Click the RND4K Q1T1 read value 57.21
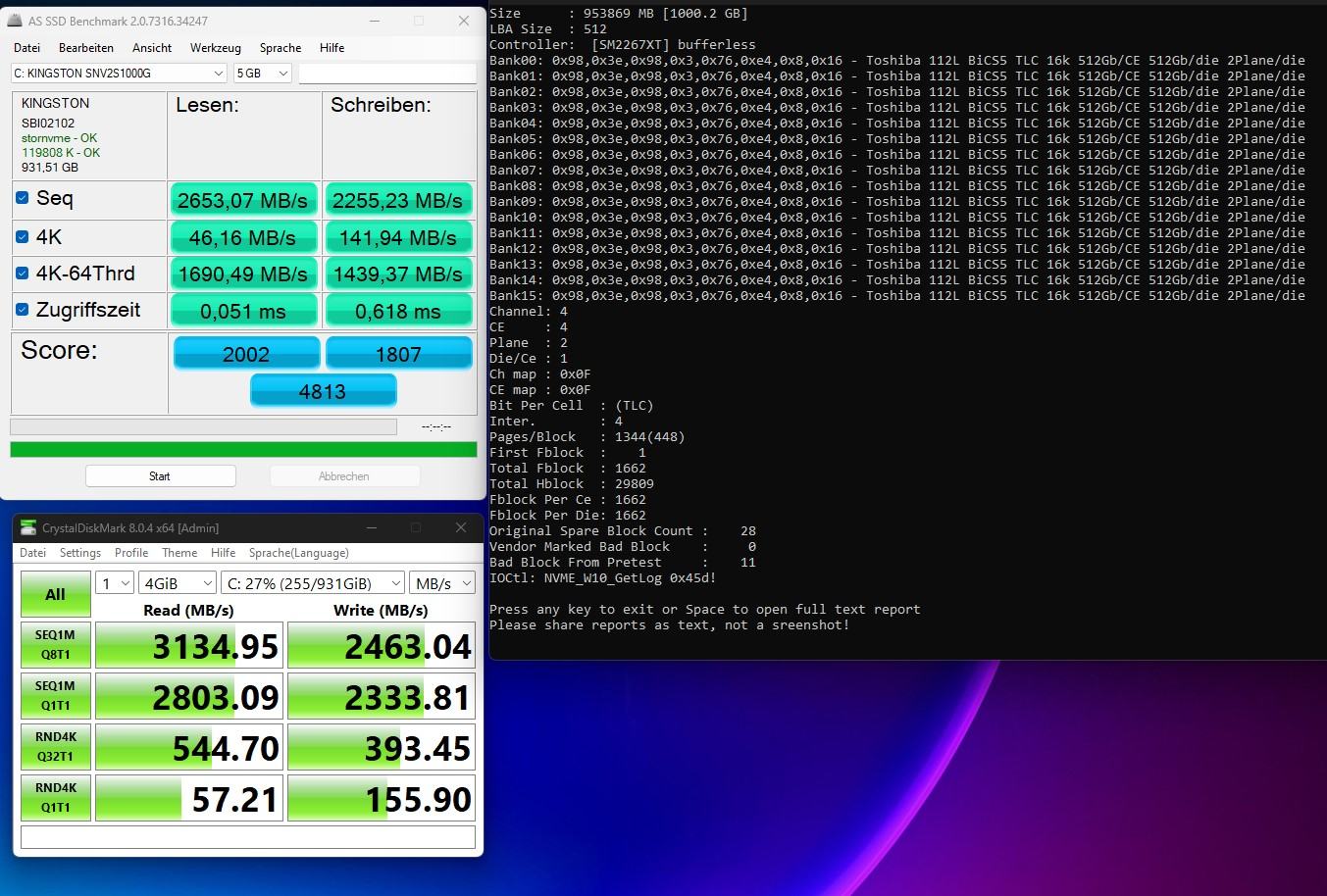The height and width of the screenshot is (896, 1327). pos(189,799)
